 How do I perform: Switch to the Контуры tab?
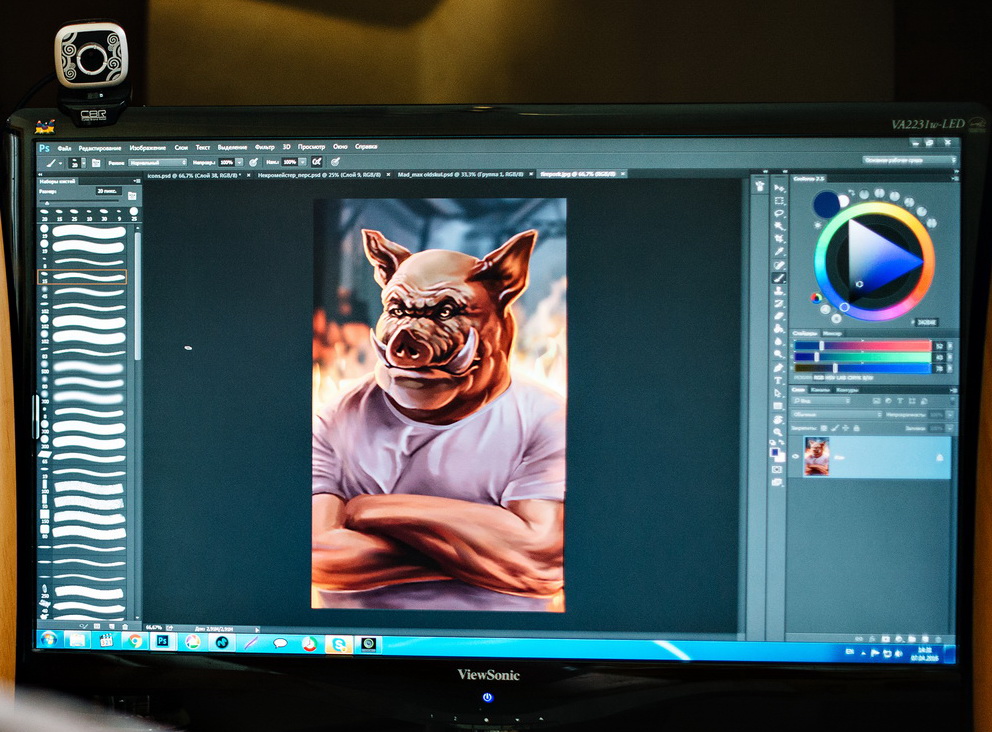(847, 390)
